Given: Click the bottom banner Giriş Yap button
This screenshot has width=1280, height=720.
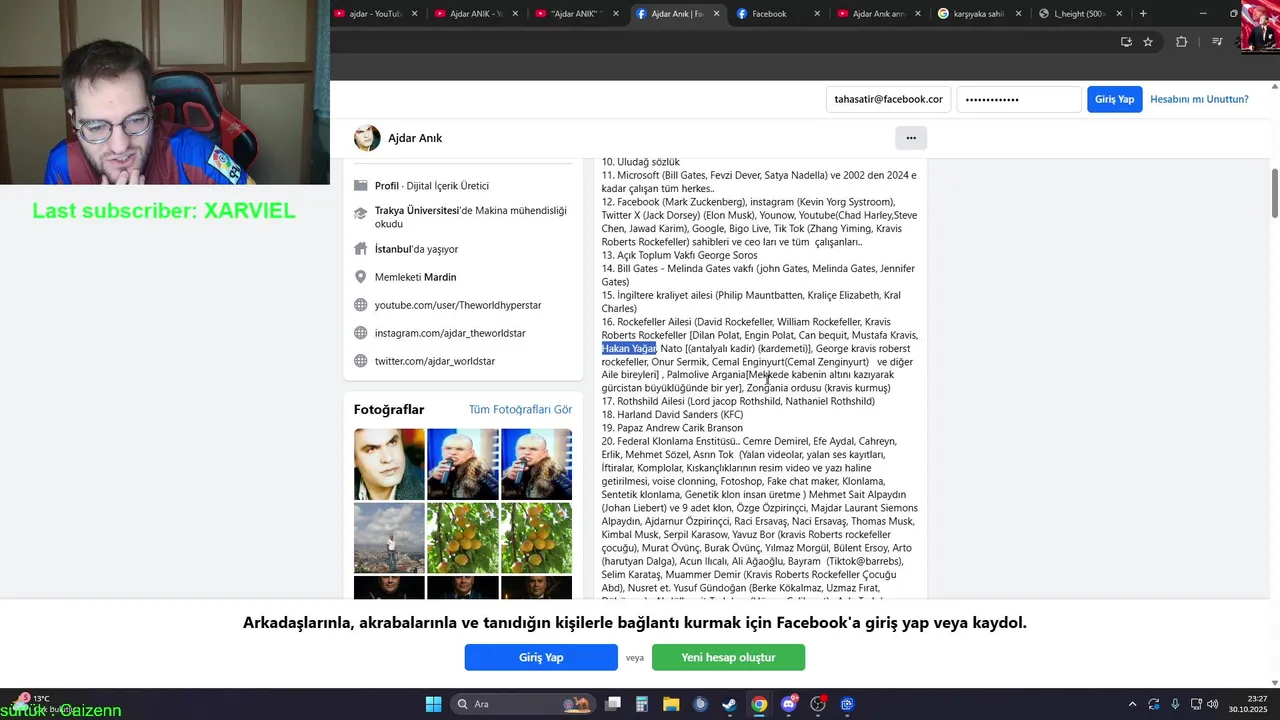Looking at the screenshot, I should pyautogui.click(x=541, y=657).
